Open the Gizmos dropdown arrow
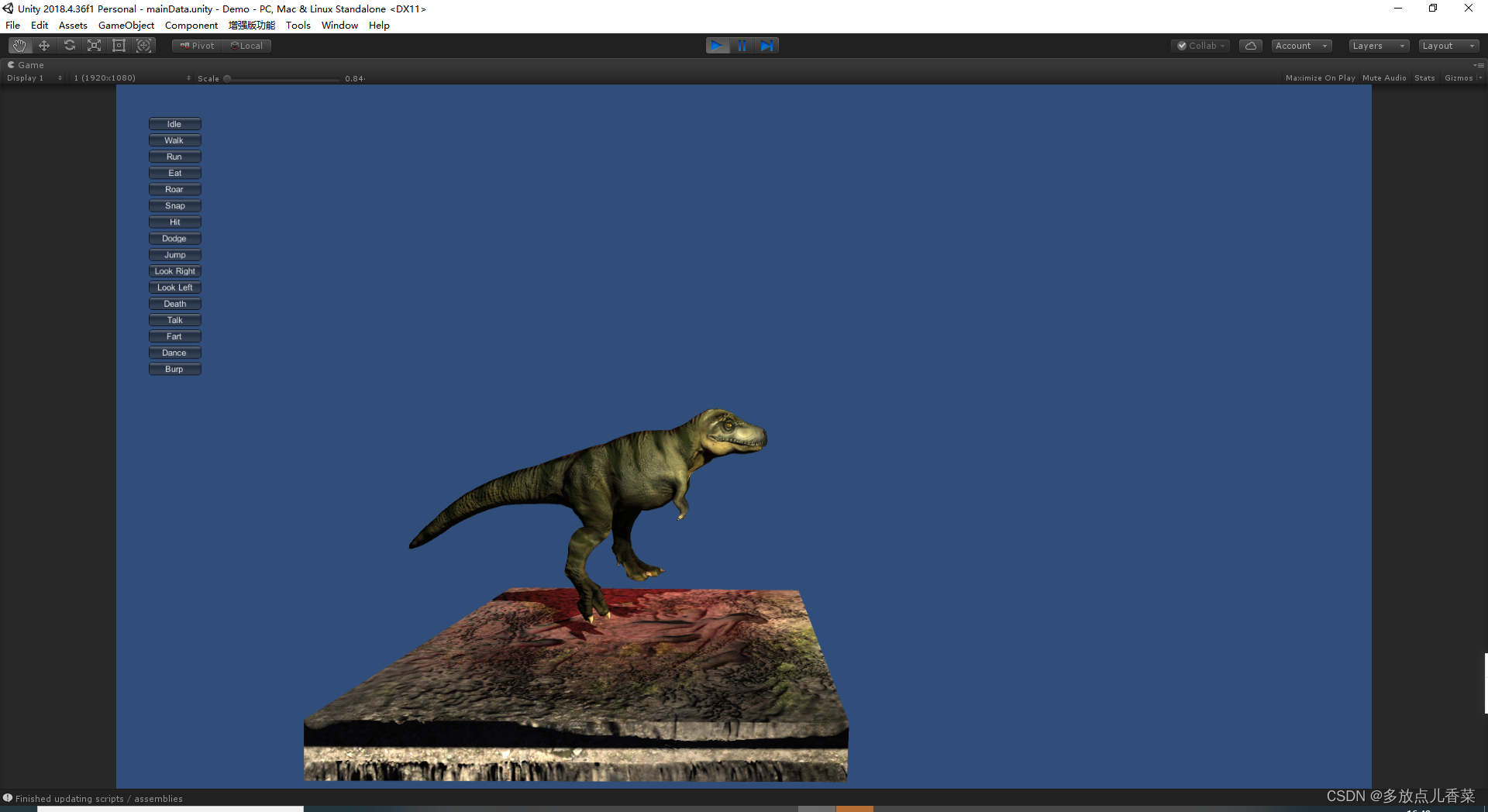 1480,78
